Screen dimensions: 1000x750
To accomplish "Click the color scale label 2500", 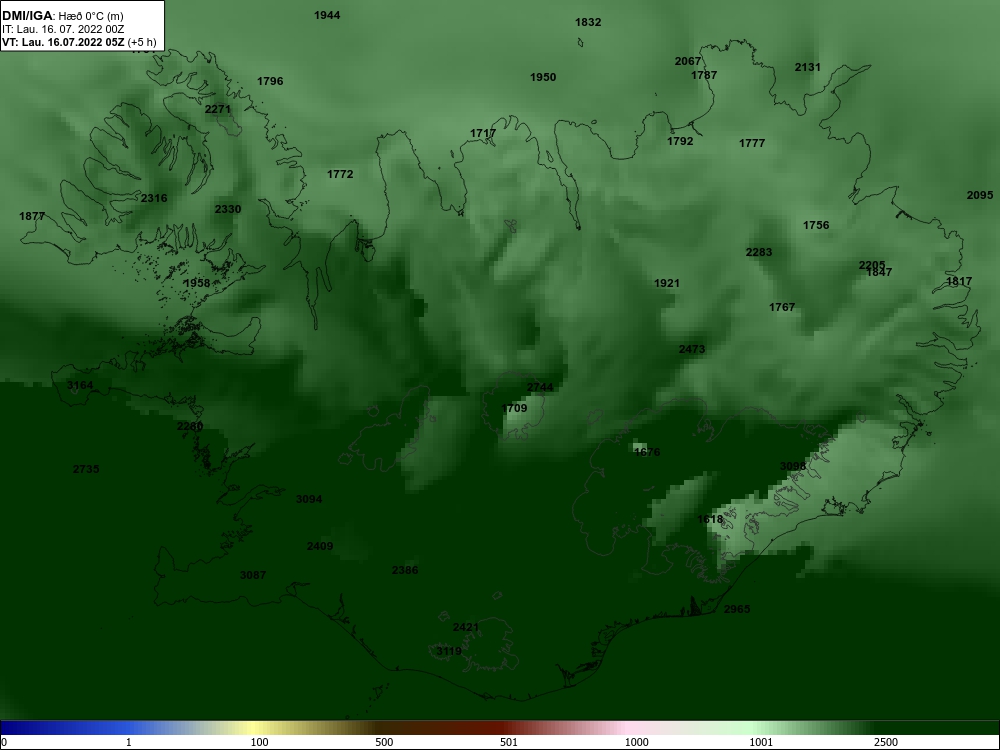I will 886,742.
